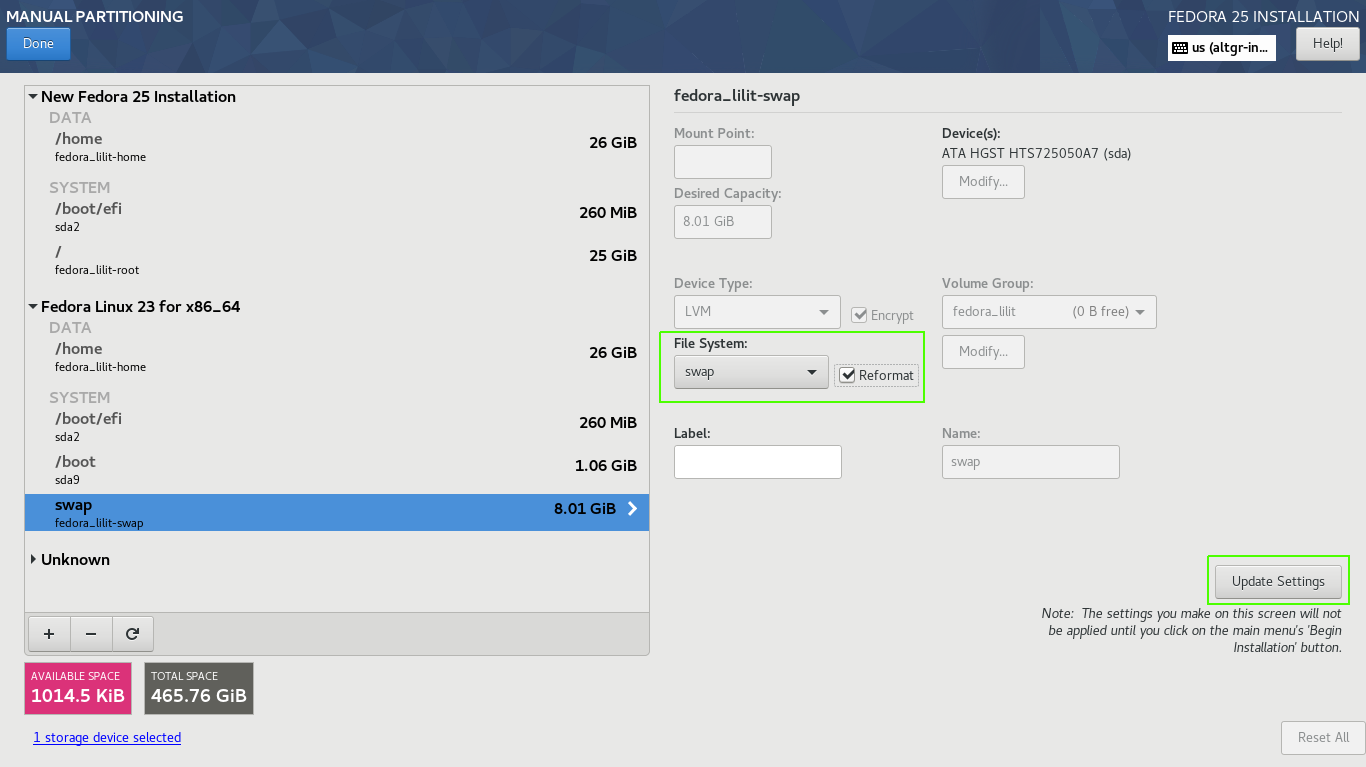Click the Label text field
This screenshot has width=1366, height=767.
pos(758,462)
